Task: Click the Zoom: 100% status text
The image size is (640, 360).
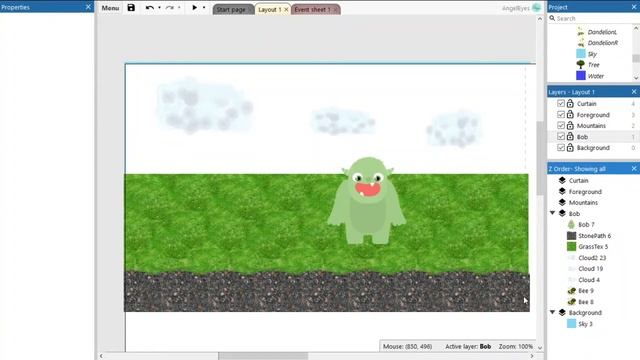Action: point(516,346)
